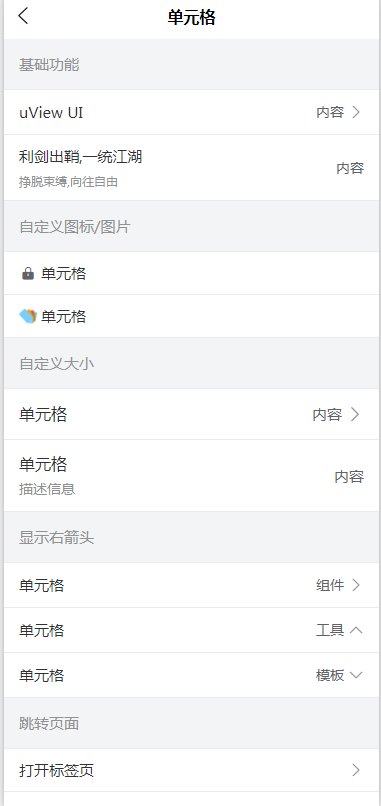Click the 内容 value in uView UI row
This screenshot has width=381, height=806.
point(330,112)
